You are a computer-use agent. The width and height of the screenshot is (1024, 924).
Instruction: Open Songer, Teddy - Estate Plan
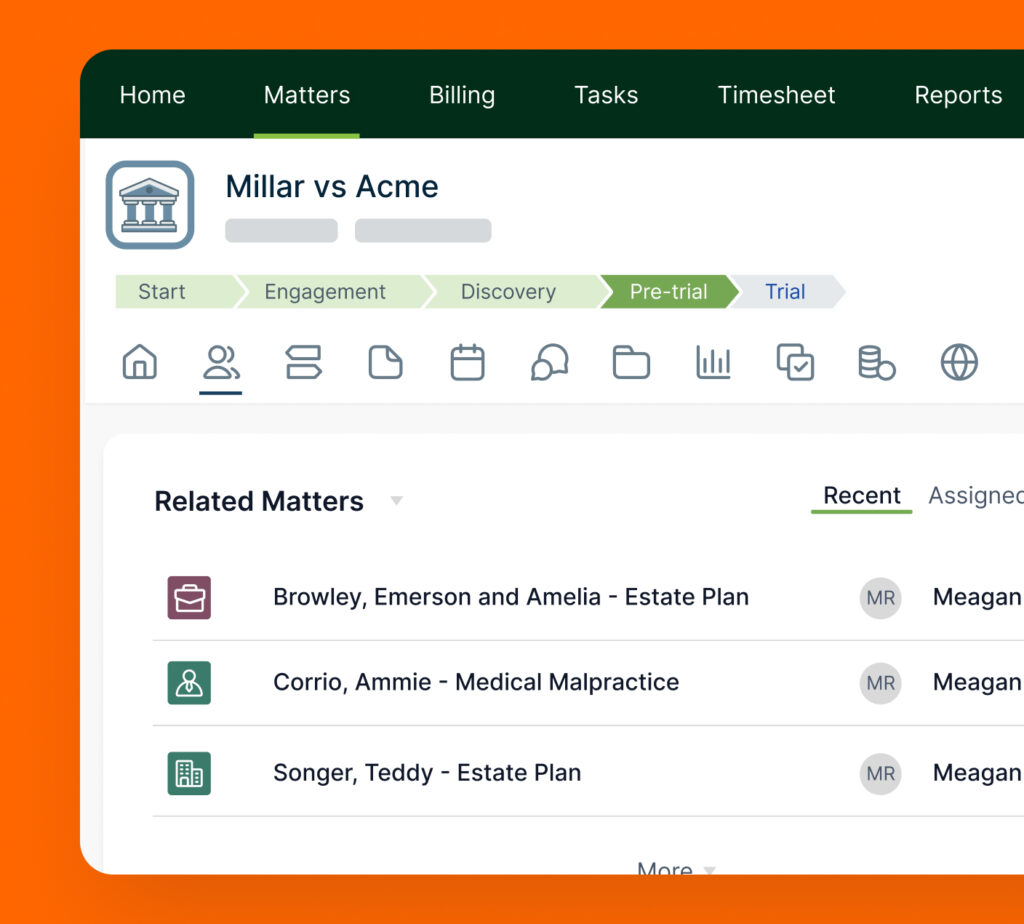(x=427, y=773)
